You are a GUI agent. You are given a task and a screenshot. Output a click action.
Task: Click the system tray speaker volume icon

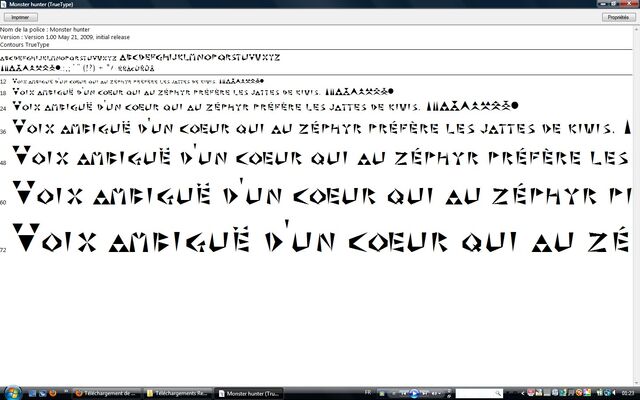tap(614, 393)
